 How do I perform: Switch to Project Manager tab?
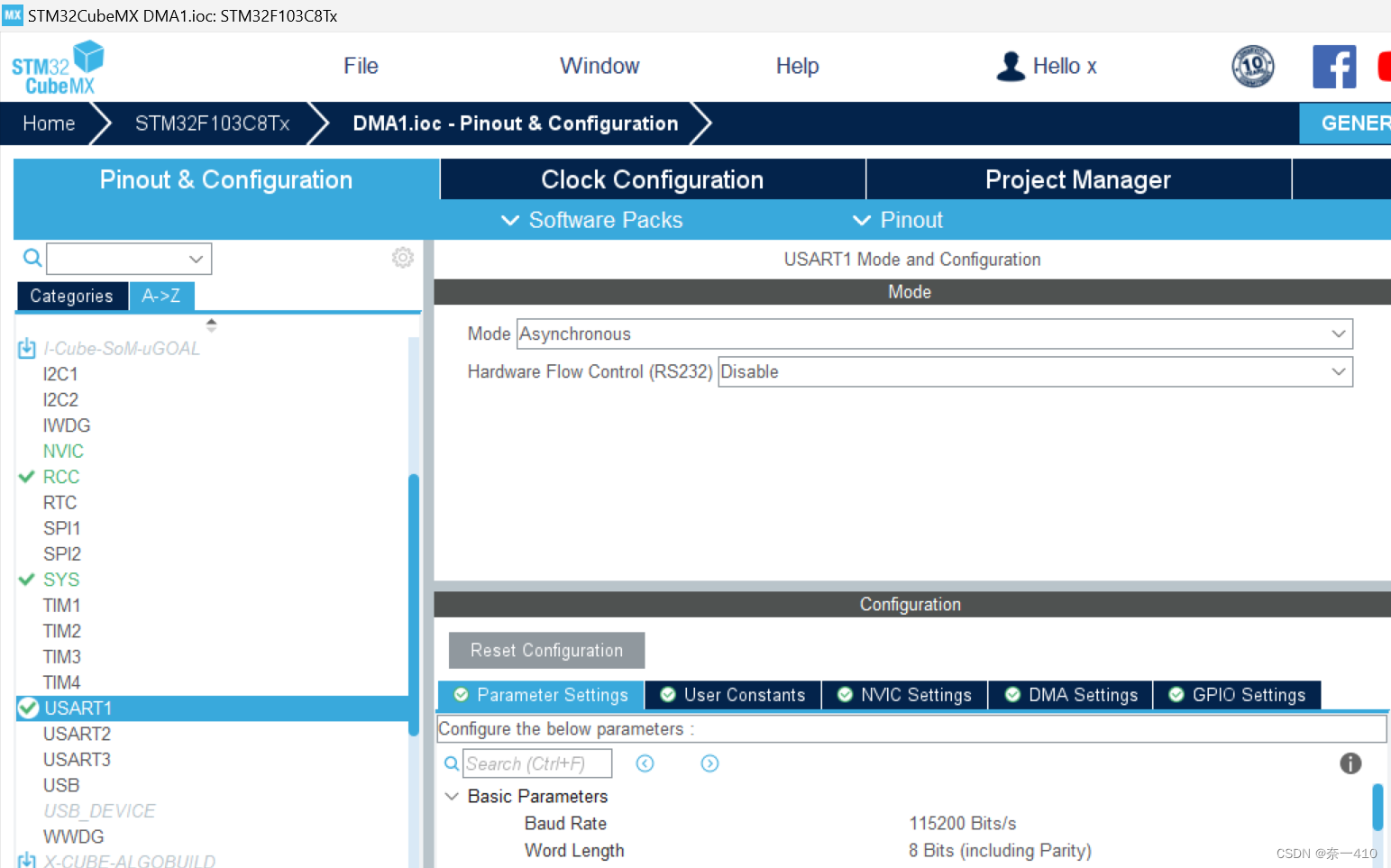coord(1078,179)
